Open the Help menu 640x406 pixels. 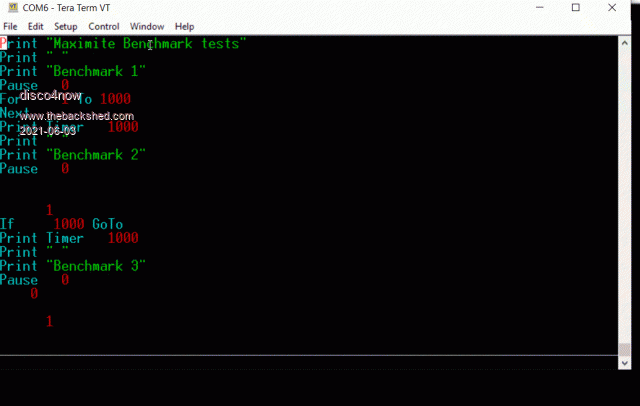[x=184, y=27]
